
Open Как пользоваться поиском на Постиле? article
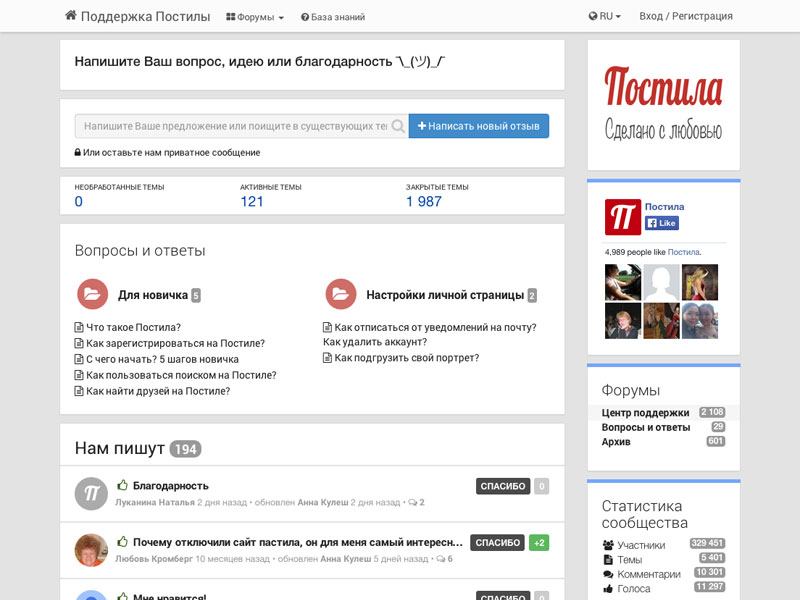(181, 375)
